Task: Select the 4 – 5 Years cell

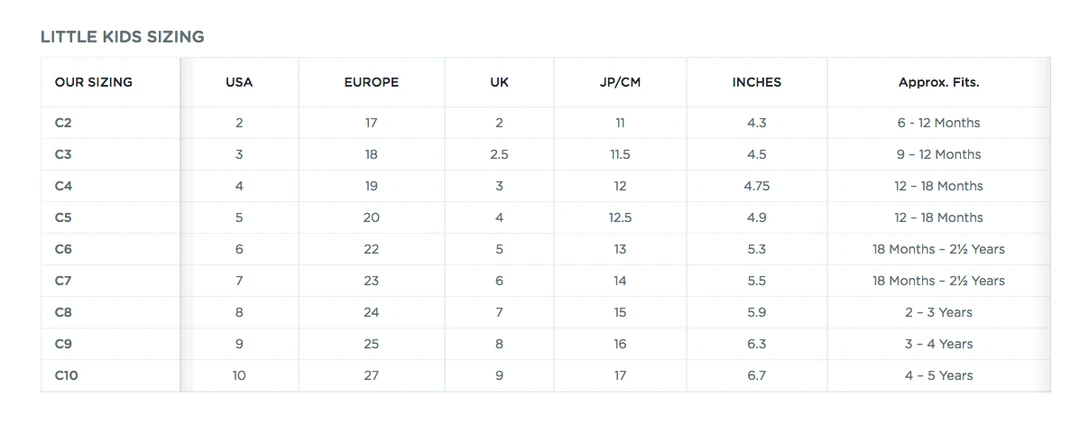Action: 938,375
